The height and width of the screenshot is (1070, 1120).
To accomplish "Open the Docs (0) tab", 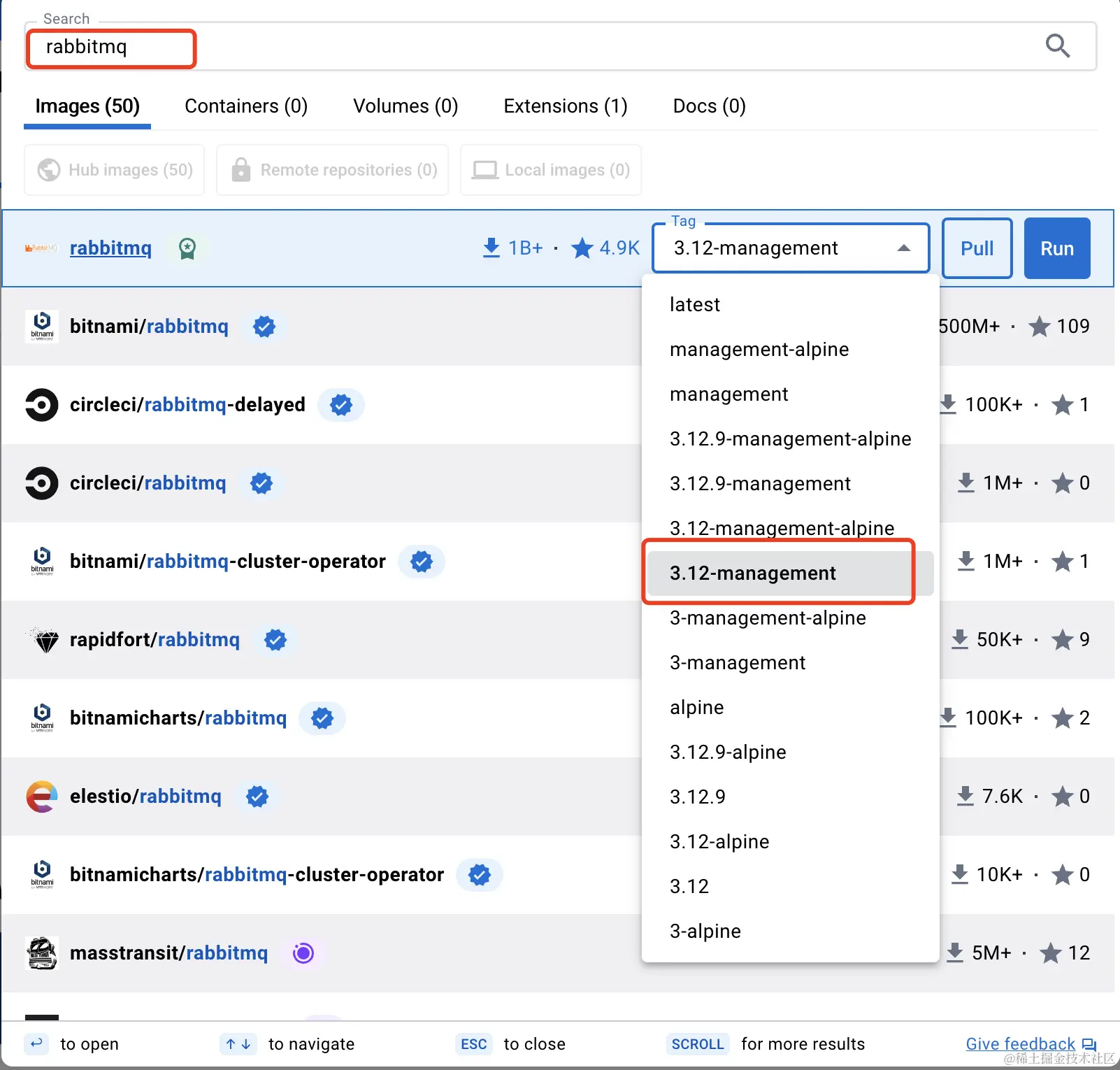I will click(x=710, y=106).
